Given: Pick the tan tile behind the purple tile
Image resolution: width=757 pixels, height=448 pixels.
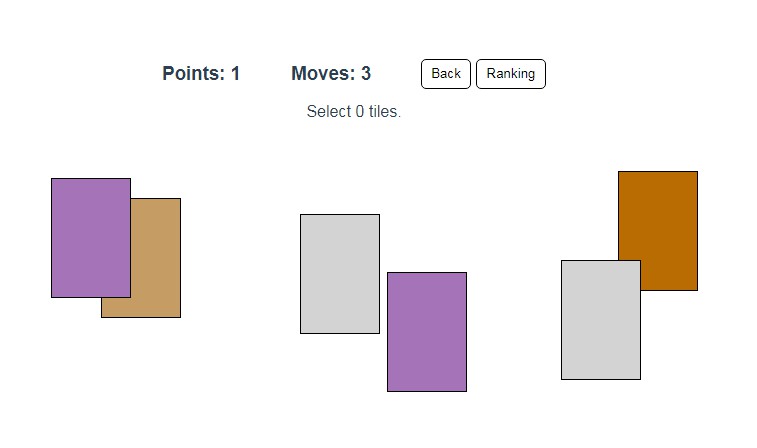Looking at the screenshot, I should (x=156, y=260).
